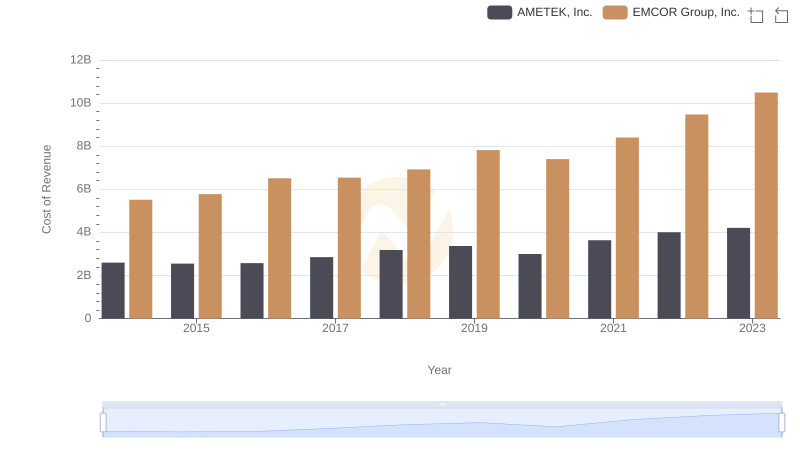800x461 pixels.
Task: Click the zoom reset icon
Action: click(x=781, y=15)
